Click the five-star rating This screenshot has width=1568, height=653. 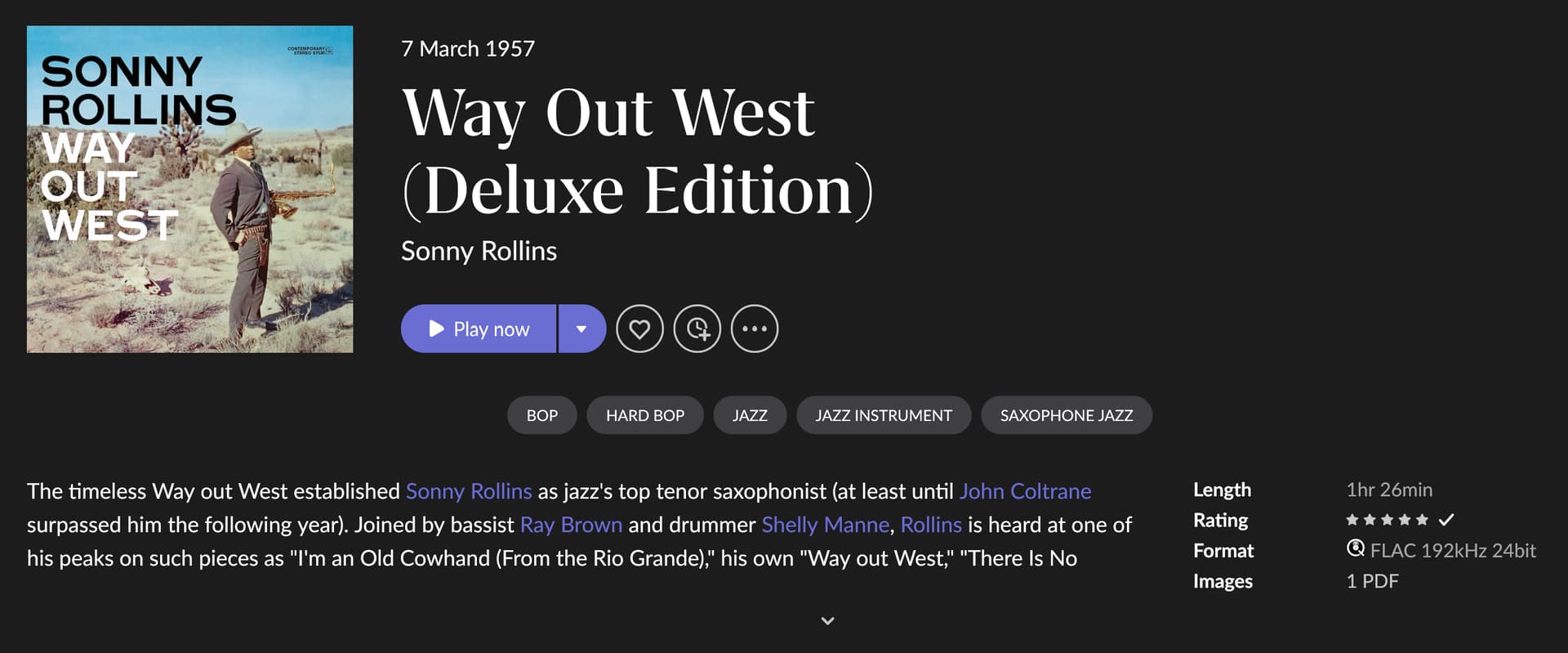tap(1387, 520)
